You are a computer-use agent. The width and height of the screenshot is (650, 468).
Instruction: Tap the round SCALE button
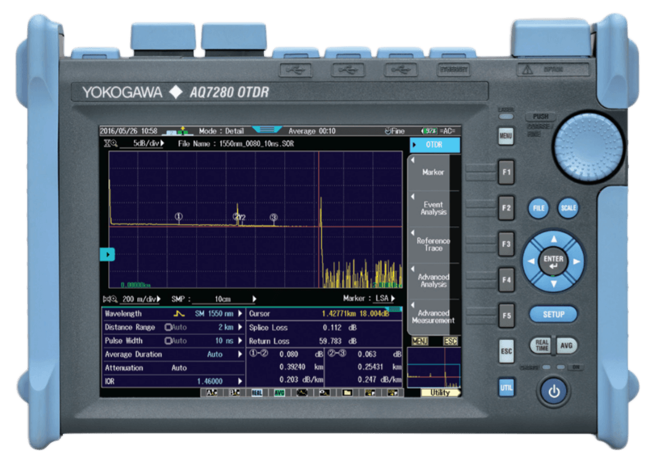point(568,208)
